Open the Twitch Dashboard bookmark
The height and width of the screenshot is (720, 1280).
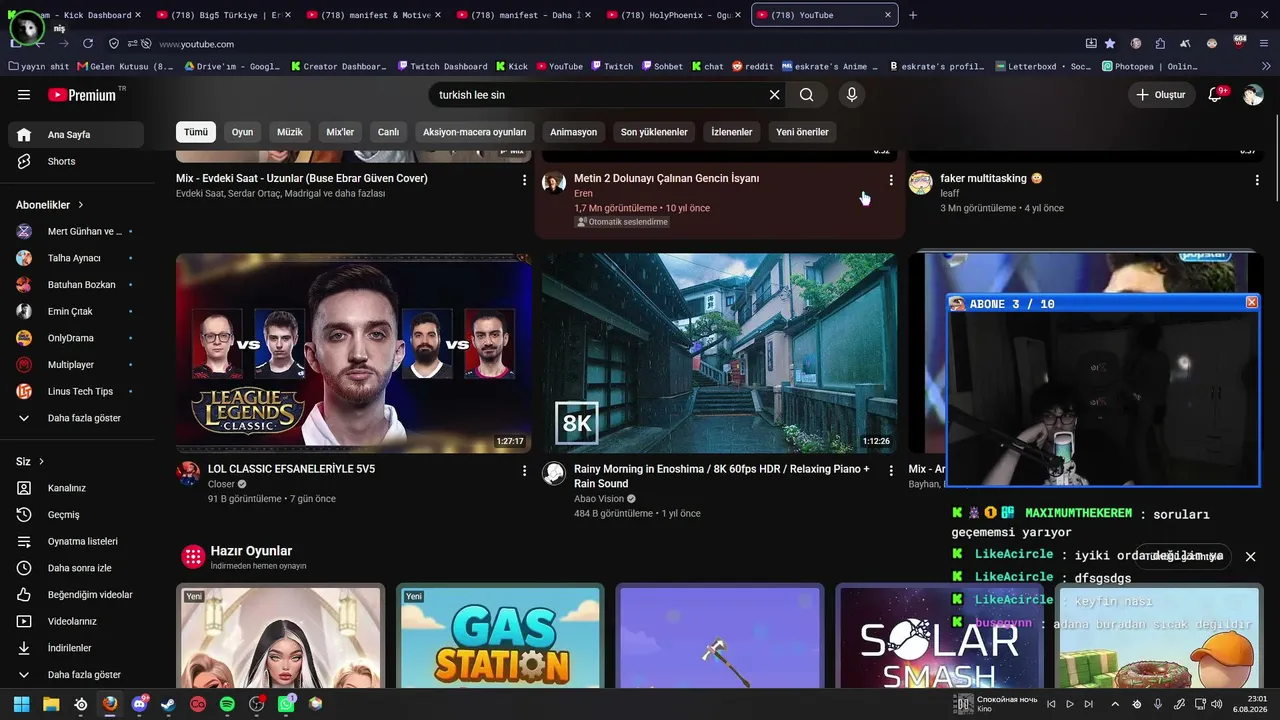point(441,66)
